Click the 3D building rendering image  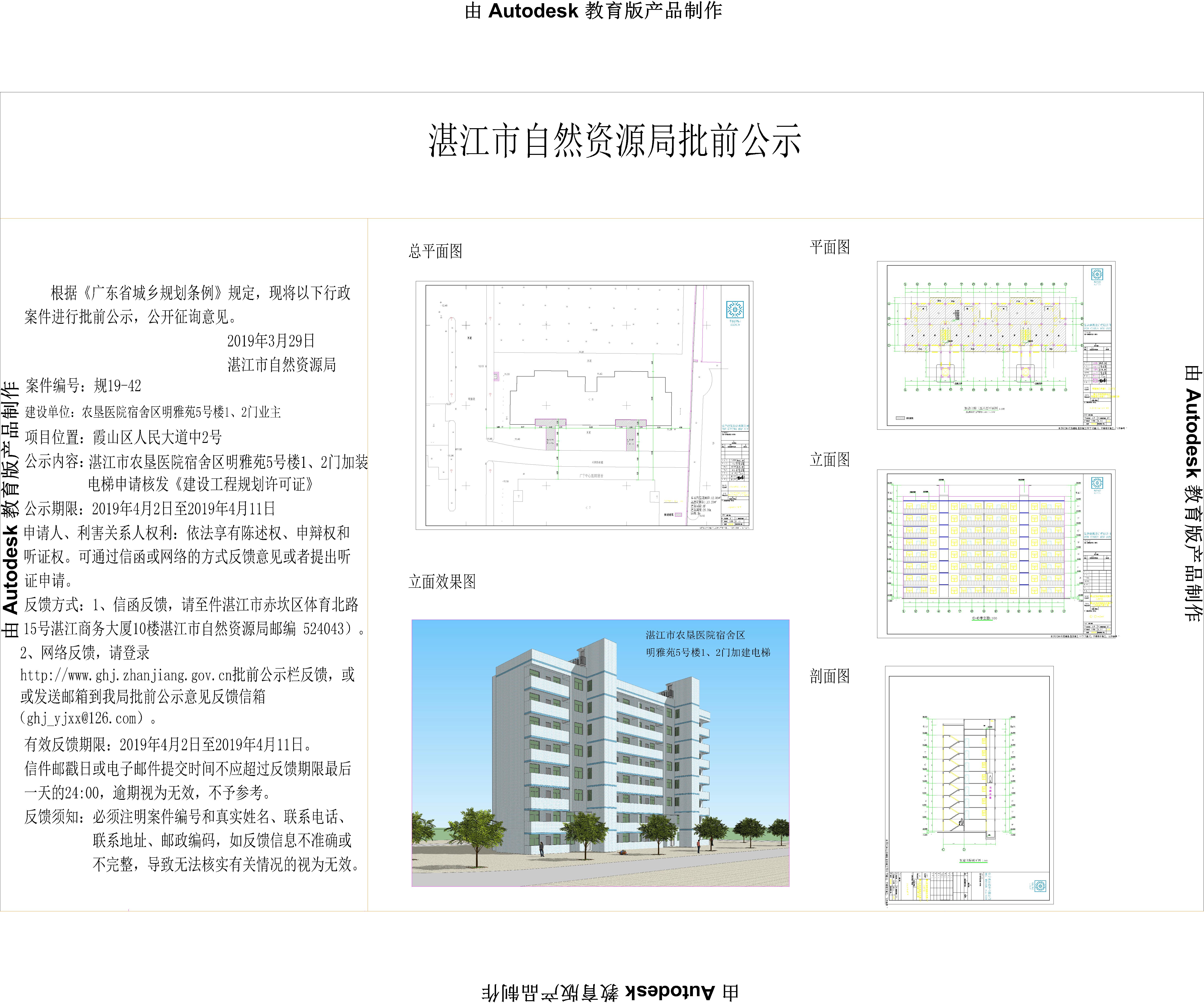pyautogui.click(x=600, y=753)
